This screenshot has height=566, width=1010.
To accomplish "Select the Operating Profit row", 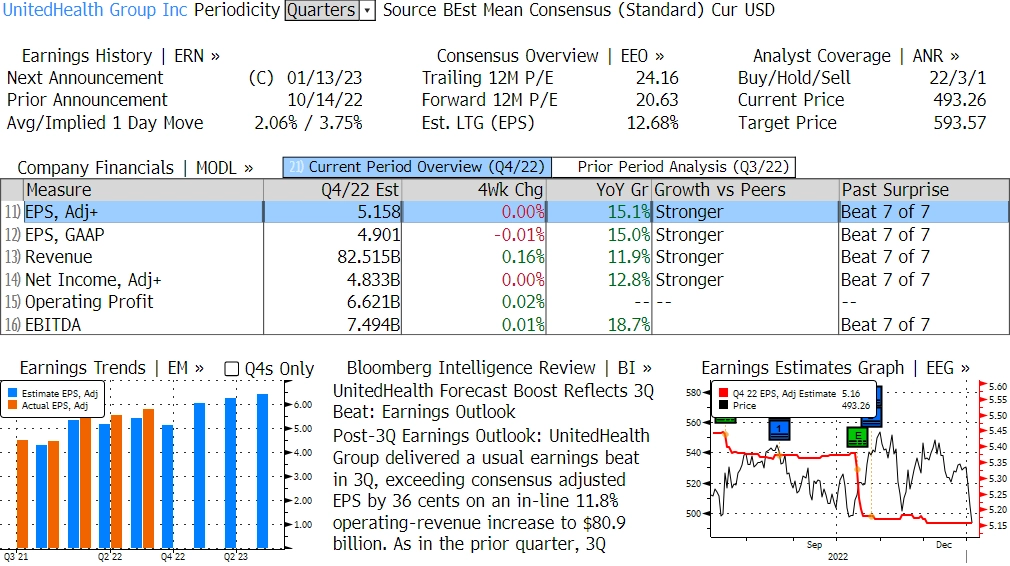I will click(x=504, y=302).
